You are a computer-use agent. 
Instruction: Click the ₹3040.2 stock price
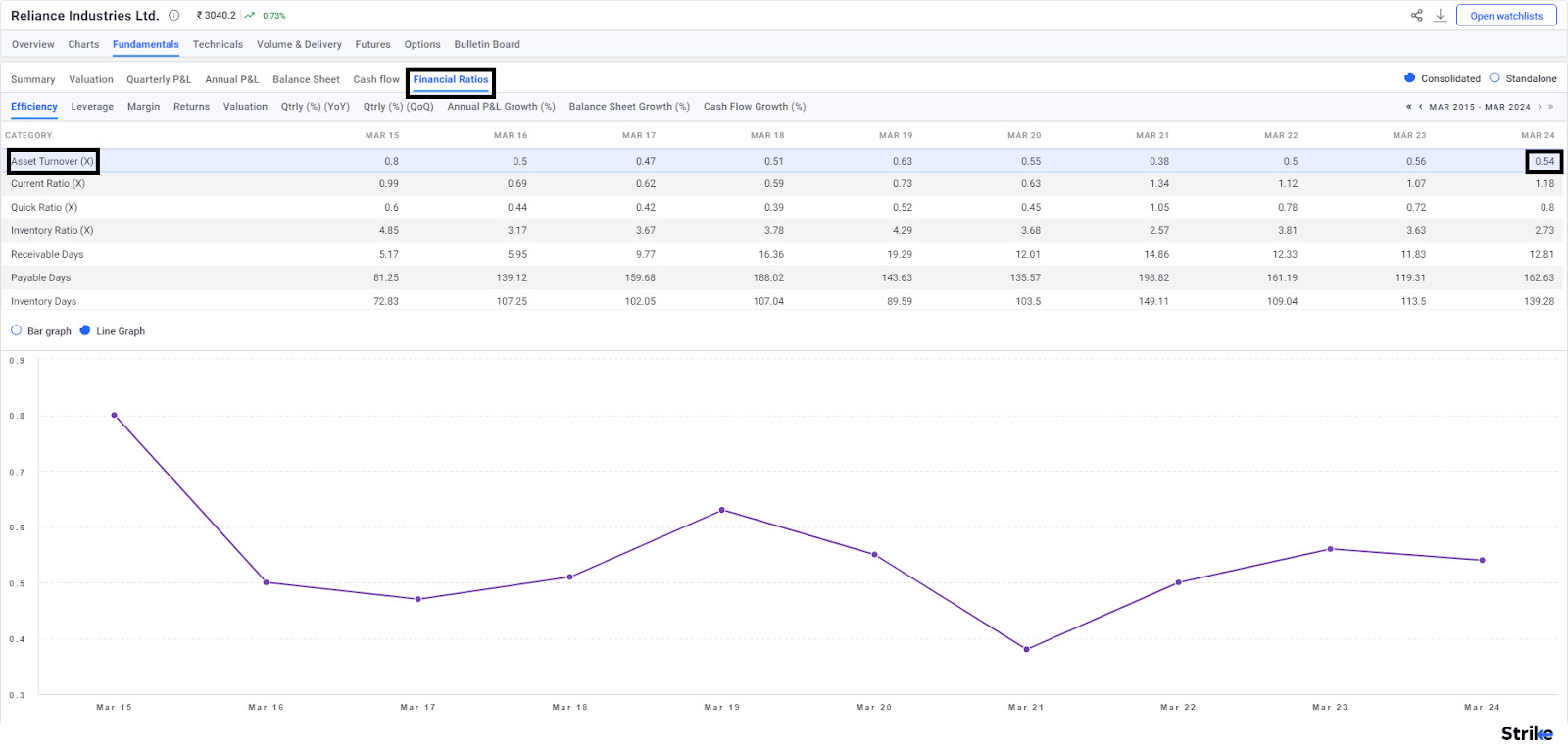[x=217, y=15]
